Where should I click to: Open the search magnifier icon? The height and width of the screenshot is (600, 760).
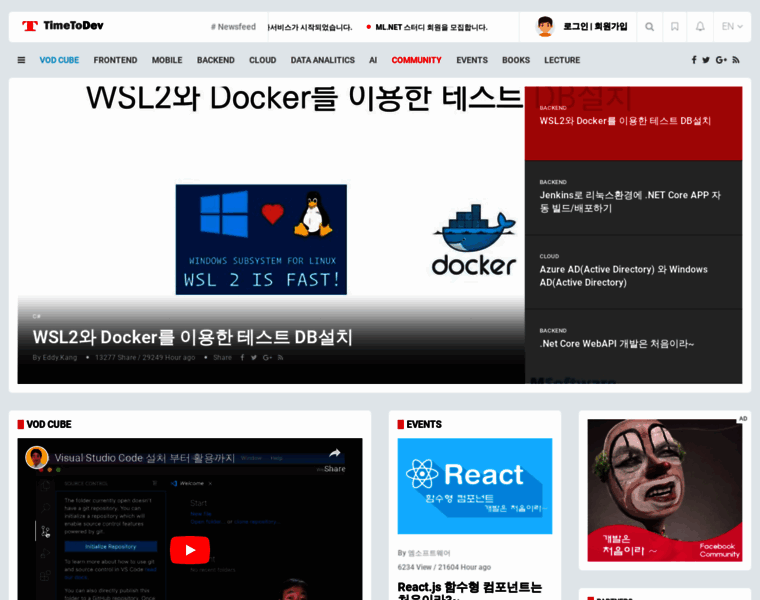click(649, 27)
